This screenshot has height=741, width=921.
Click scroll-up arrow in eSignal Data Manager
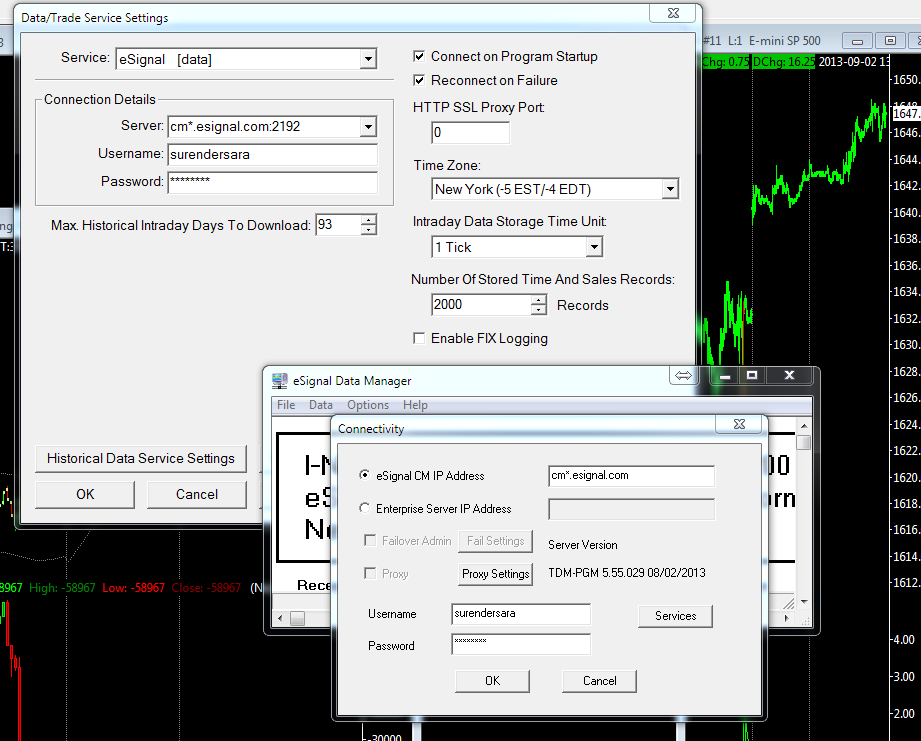pyautogui.click(x=804, y=426)
